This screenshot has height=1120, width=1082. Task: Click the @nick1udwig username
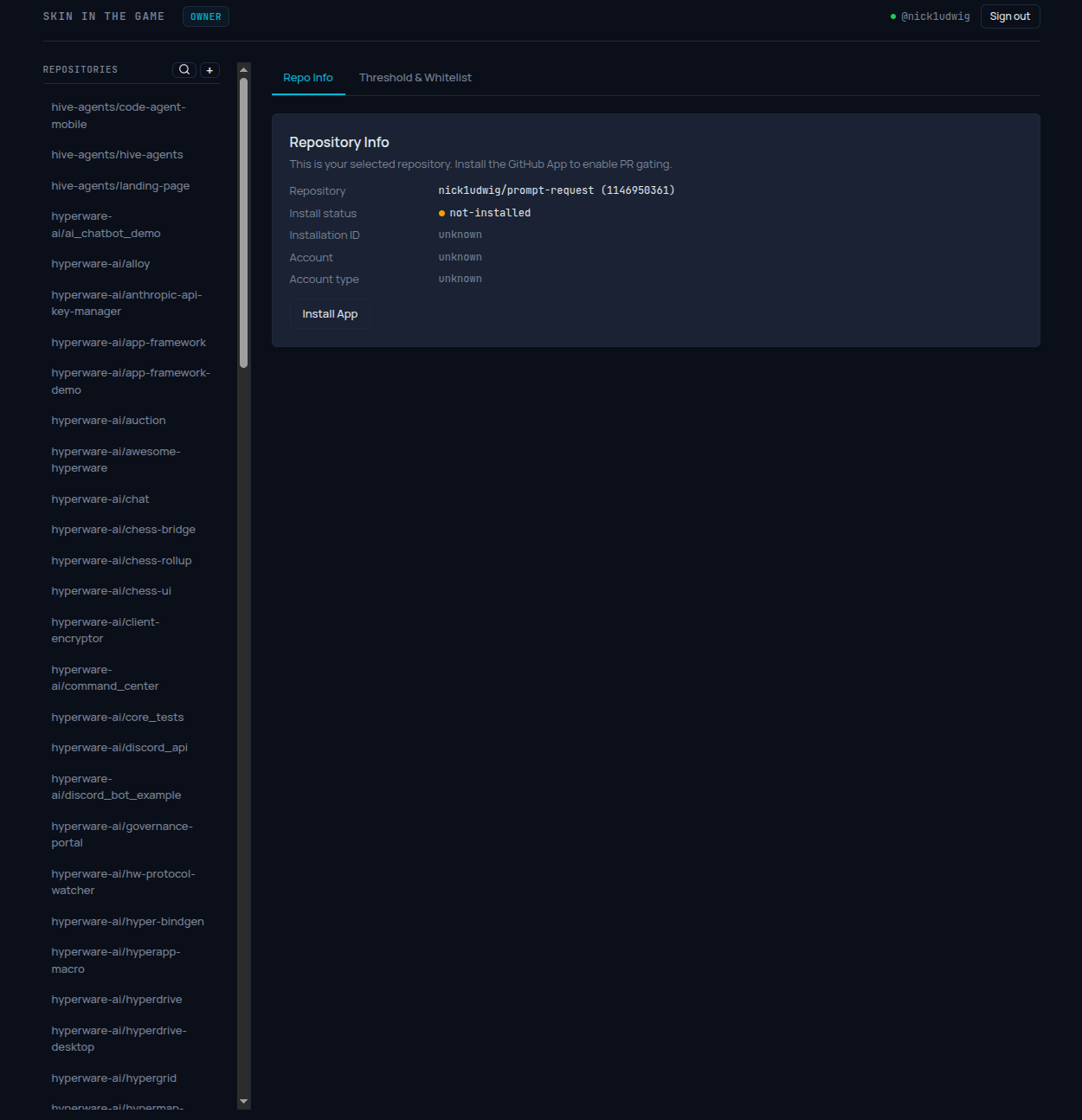pos(935,16)
